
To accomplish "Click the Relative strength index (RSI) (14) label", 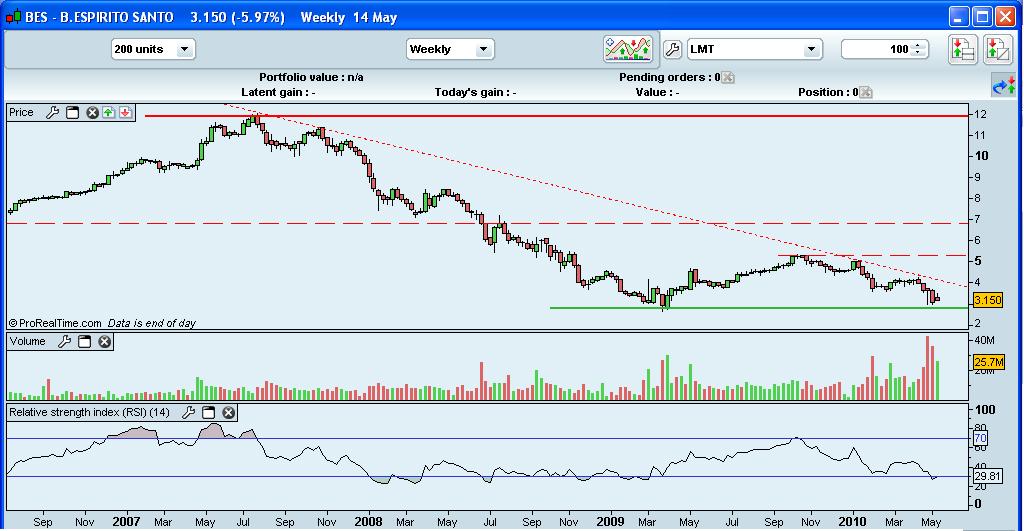I will tap(89, 412).
